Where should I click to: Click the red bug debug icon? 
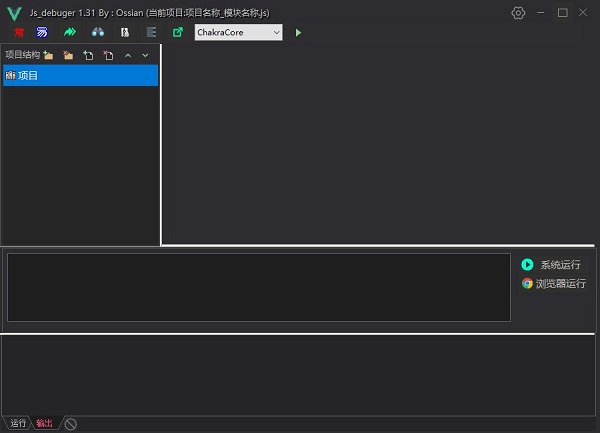tap(19, 33)
